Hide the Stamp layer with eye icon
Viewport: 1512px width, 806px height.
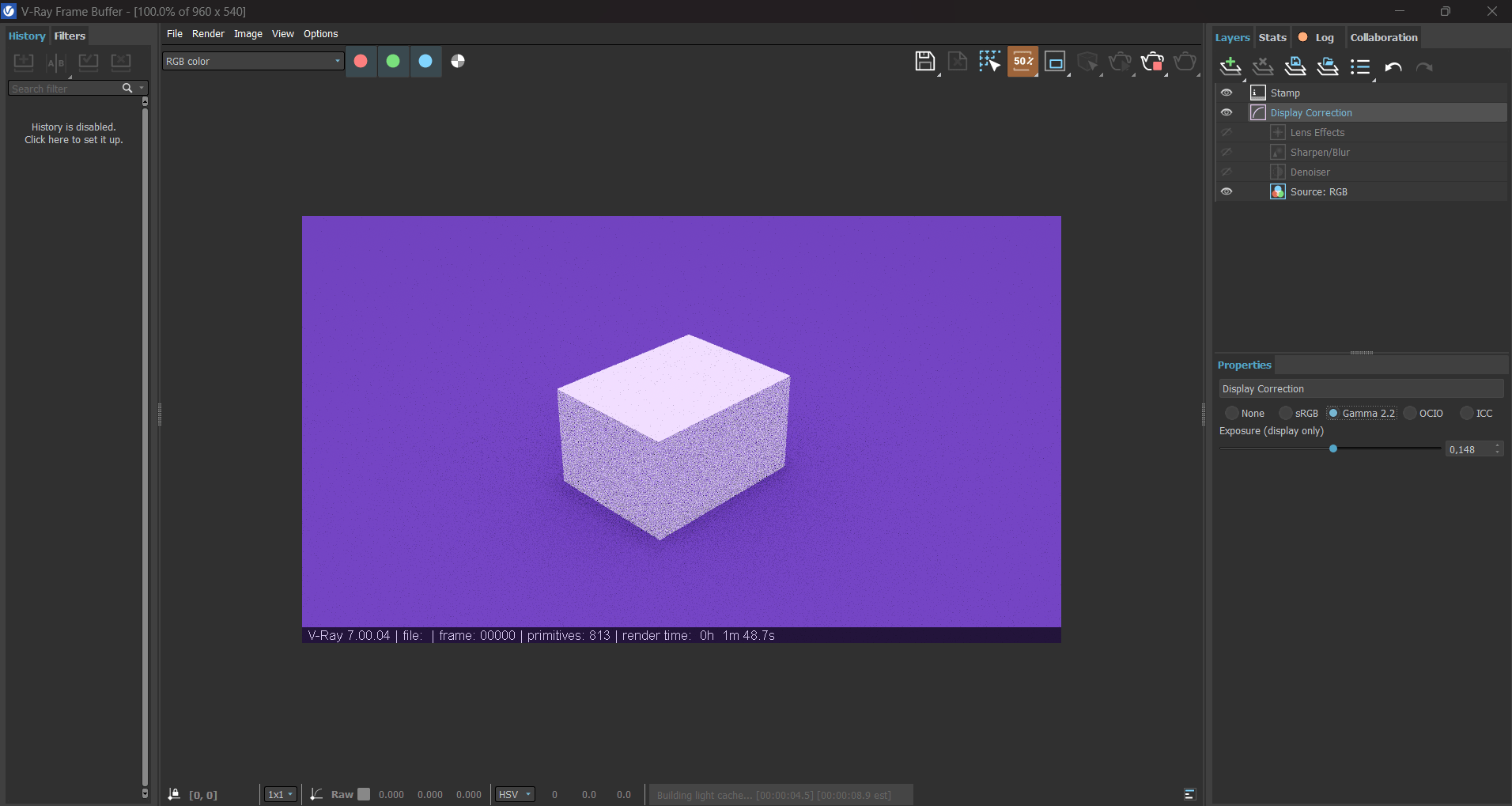click(x=1227, y=93)
